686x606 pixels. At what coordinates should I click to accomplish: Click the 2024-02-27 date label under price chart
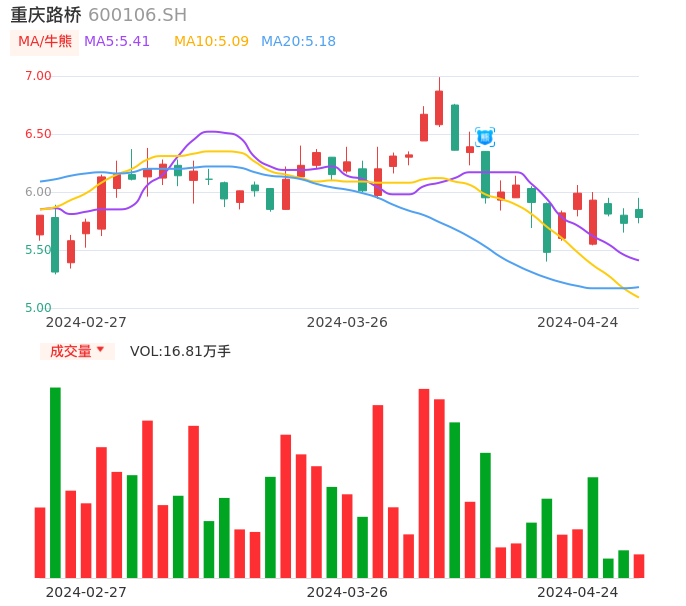point(86,322)
